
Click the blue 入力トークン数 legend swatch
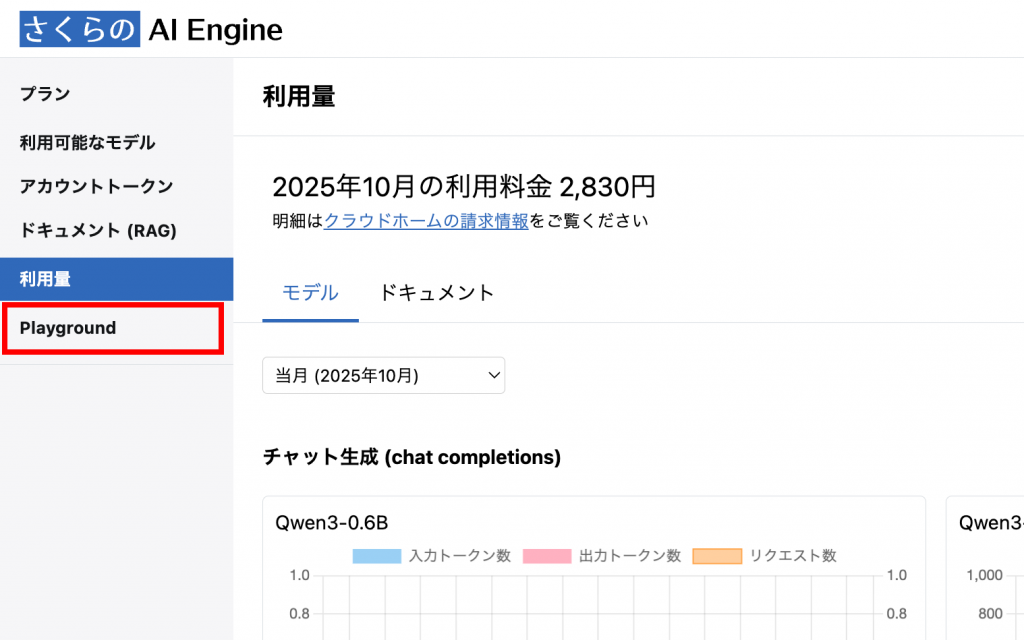pyautogui.click(x=377, y=556)
